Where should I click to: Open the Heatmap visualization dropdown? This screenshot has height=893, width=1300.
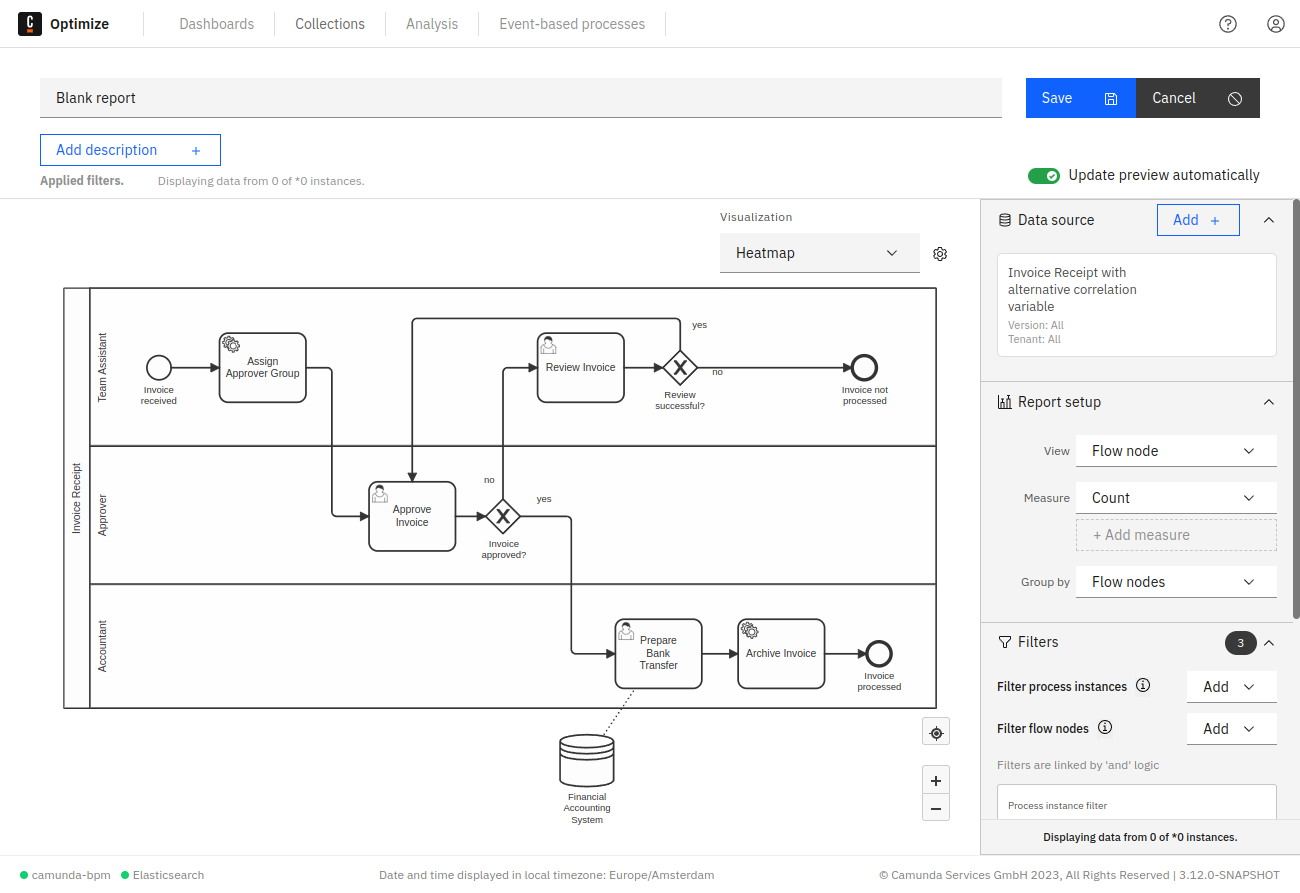820,253
